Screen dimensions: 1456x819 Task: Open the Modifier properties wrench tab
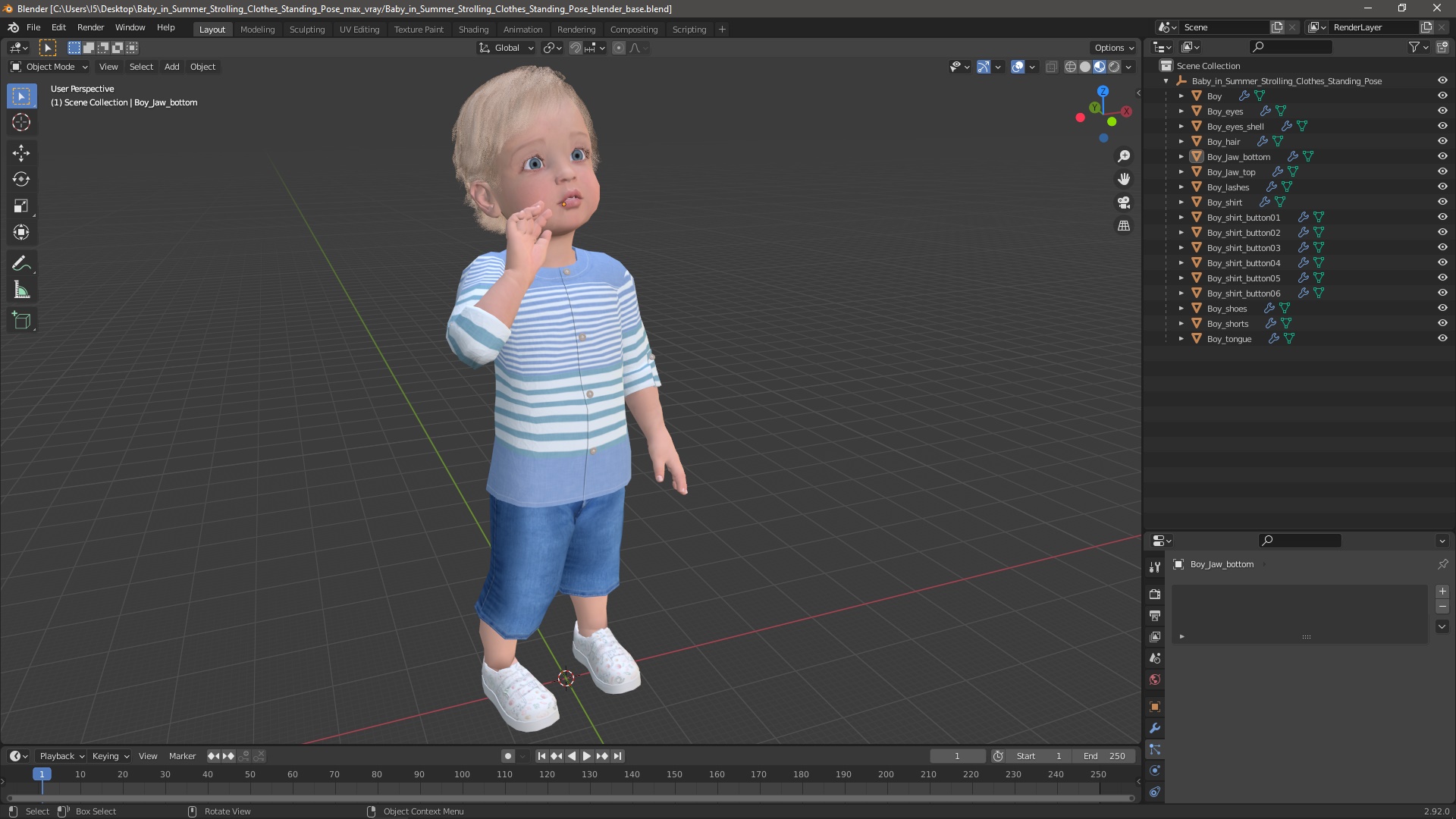[x=1155, y=728]
